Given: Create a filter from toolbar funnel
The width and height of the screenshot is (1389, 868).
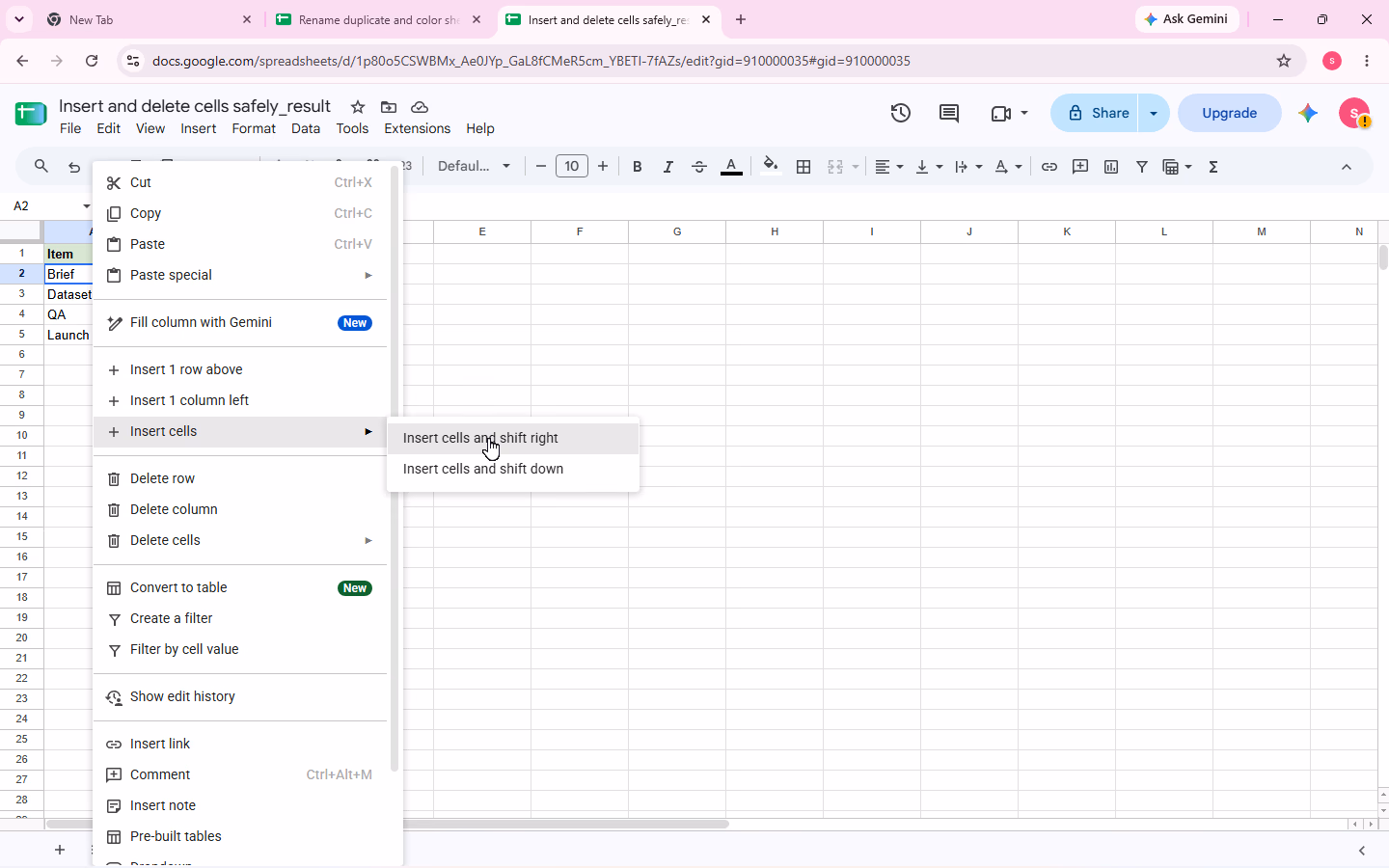Looking at the screenshot, I should (1142, 167).
